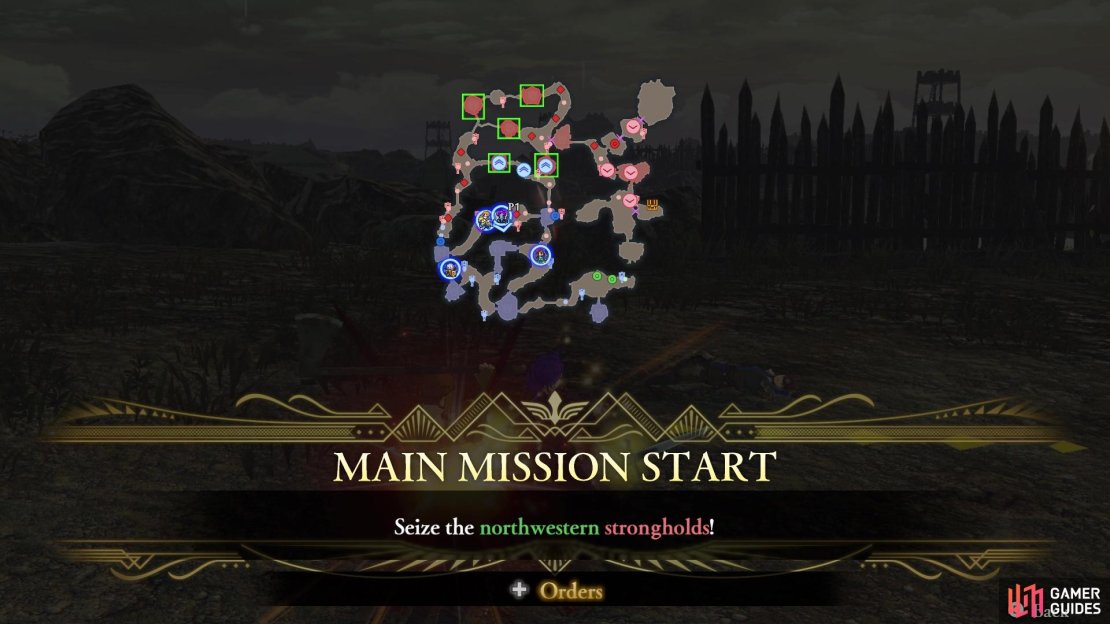Click the plus icon next to Orders

(519, 589)
